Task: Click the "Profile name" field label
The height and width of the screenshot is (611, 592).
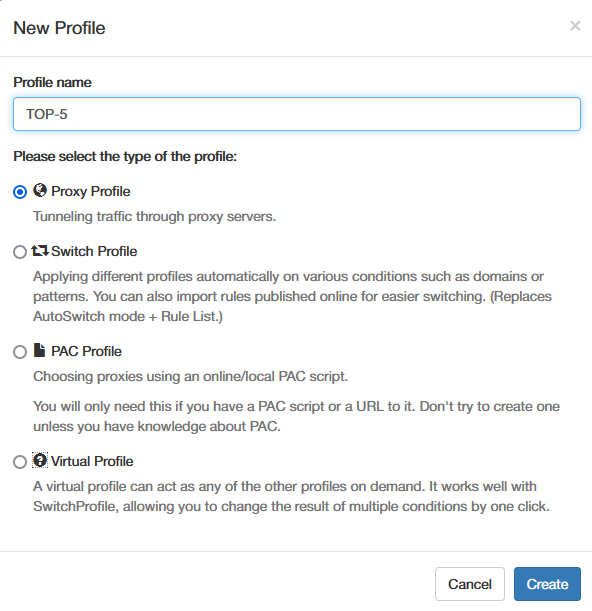Action: pyautogui.click(x=52, y=82)
